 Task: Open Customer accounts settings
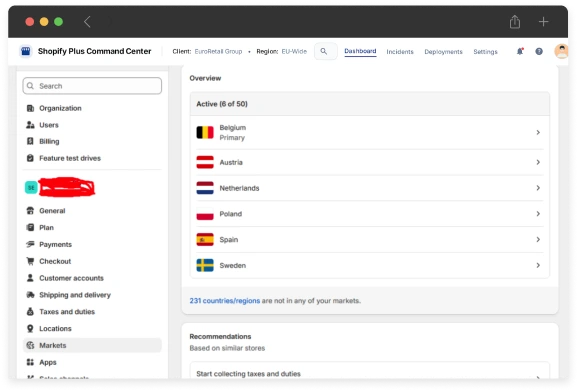tap(92, 278)
